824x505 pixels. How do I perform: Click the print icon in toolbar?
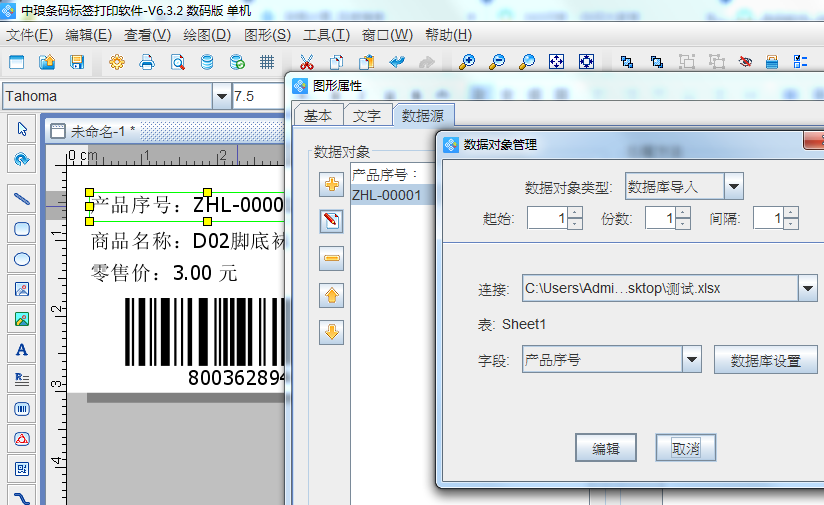pyautogui.click(x=147, y=62)
